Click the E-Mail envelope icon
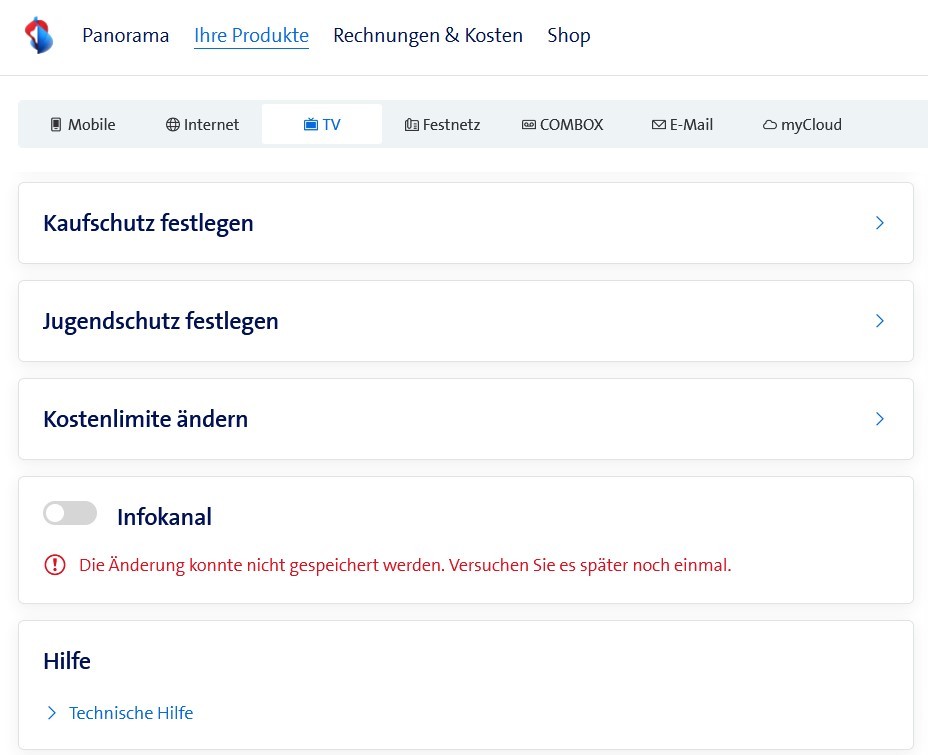 coord(658,125)
